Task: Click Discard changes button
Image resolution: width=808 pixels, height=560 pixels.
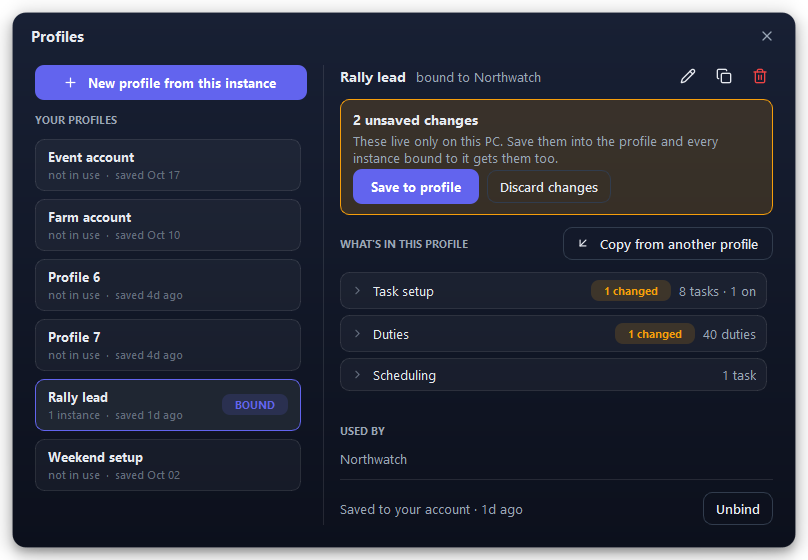Action: pyautogui.click(x=549, y=187)
